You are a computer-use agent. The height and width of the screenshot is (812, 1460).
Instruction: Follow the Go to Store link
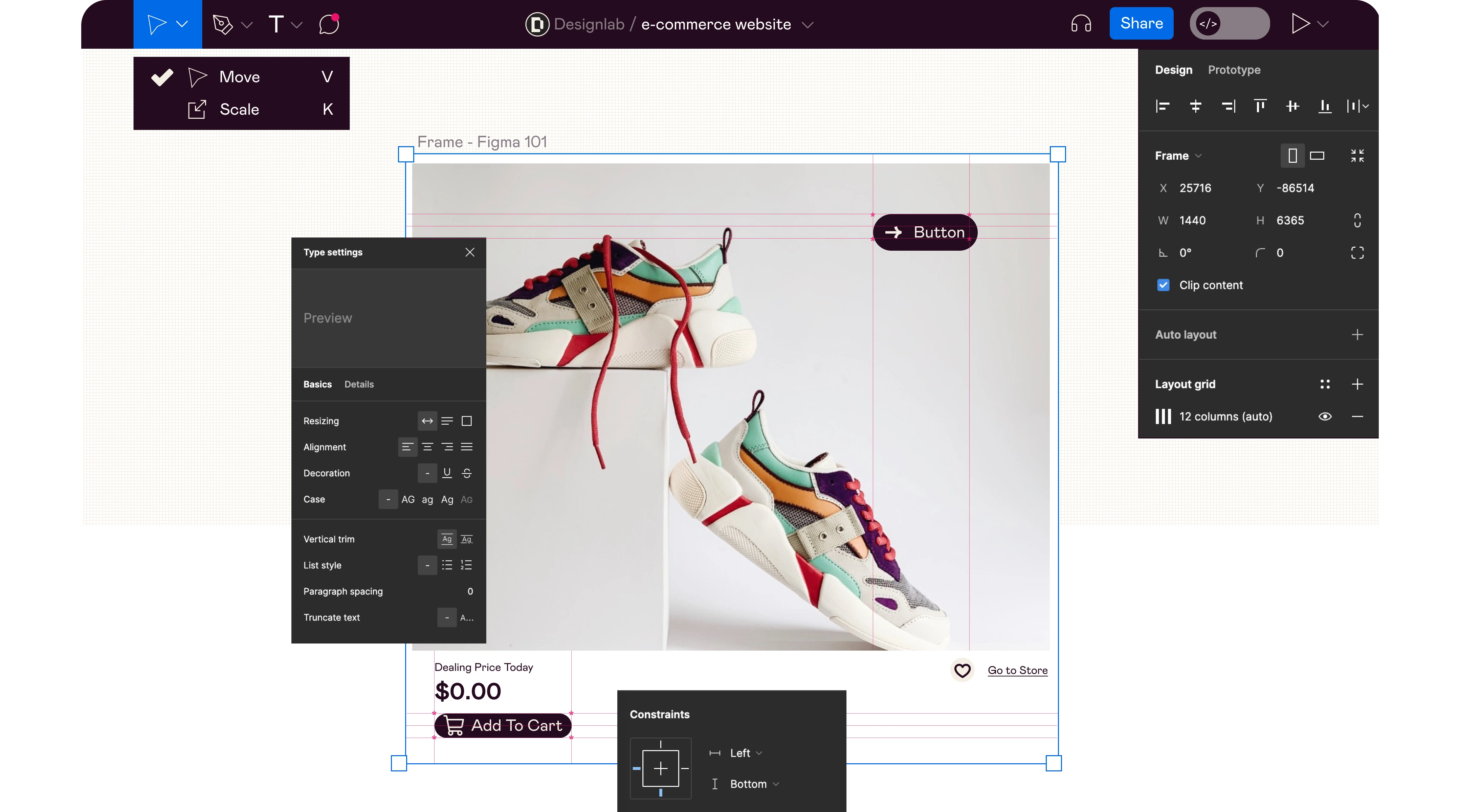click(1017, 670)
